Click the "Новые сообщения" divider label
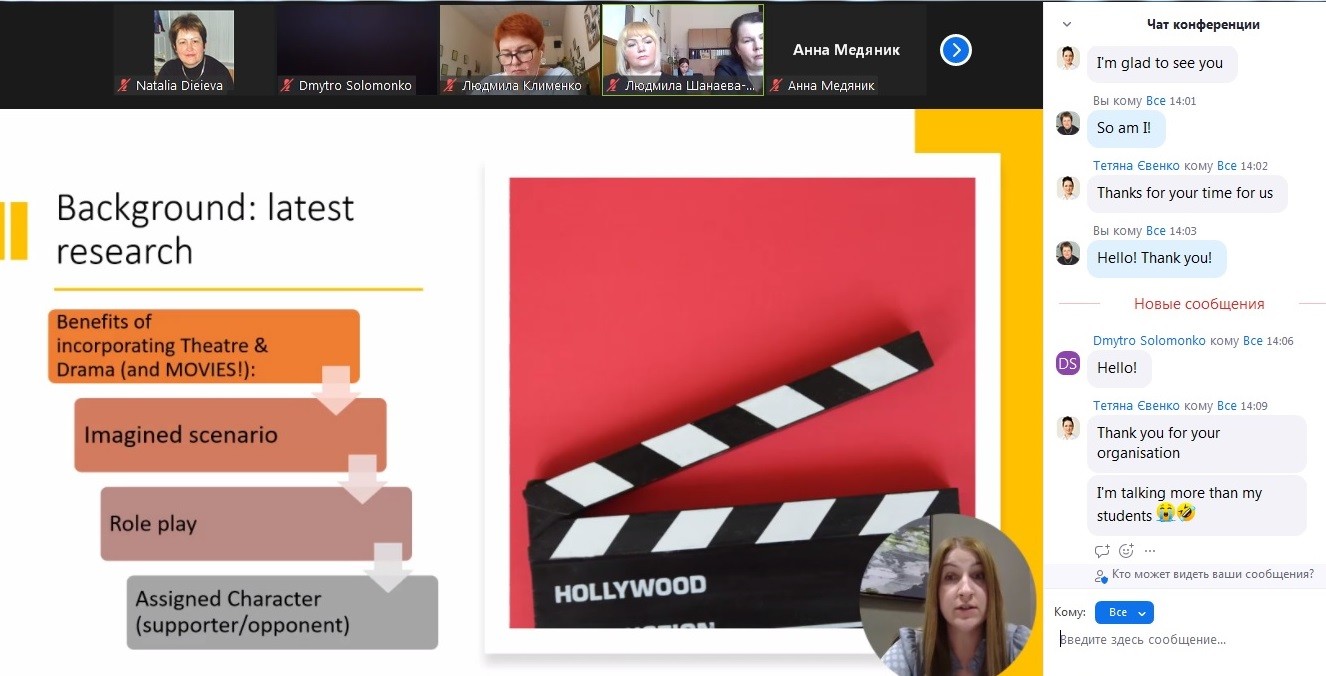The image size is (1326, 676). click(1199, 304)
